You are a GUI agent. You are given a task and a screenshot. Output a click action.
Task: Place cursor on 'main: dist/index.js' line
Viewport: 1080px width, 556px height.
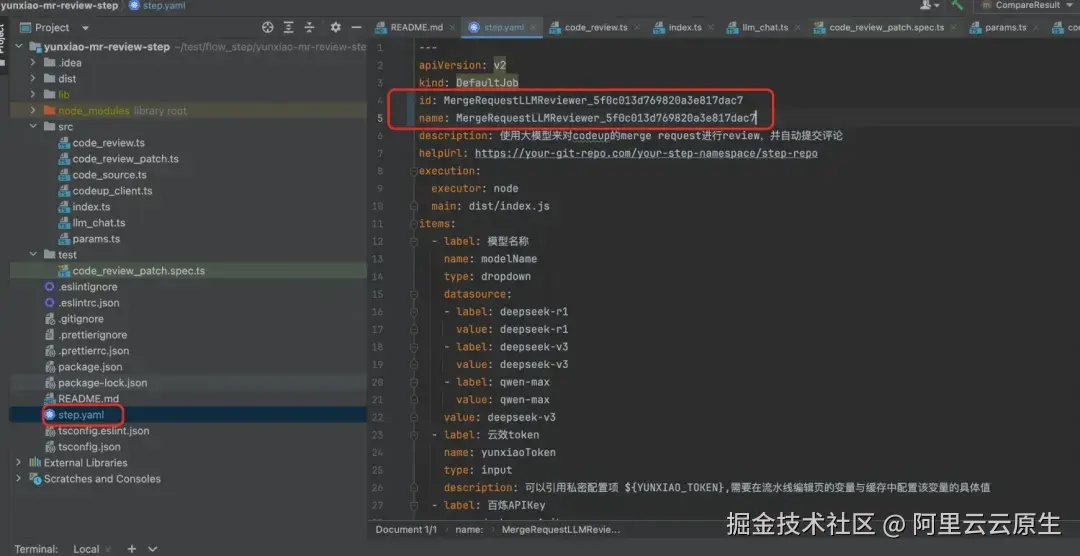[490, 206]
